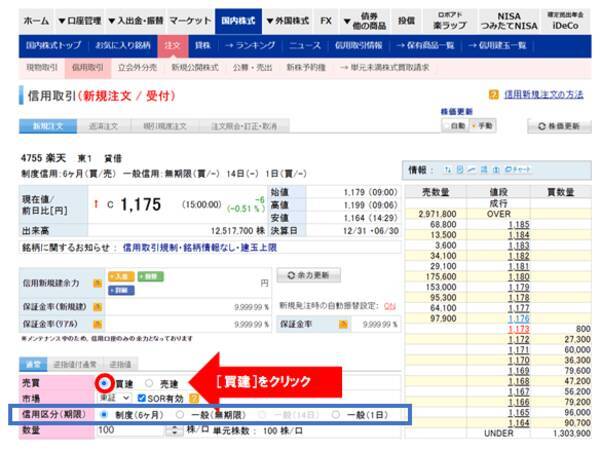Screen dimensions: 600x450
Task: Choose the 一般(1日) credit type option
Action: tap(336, 414)
